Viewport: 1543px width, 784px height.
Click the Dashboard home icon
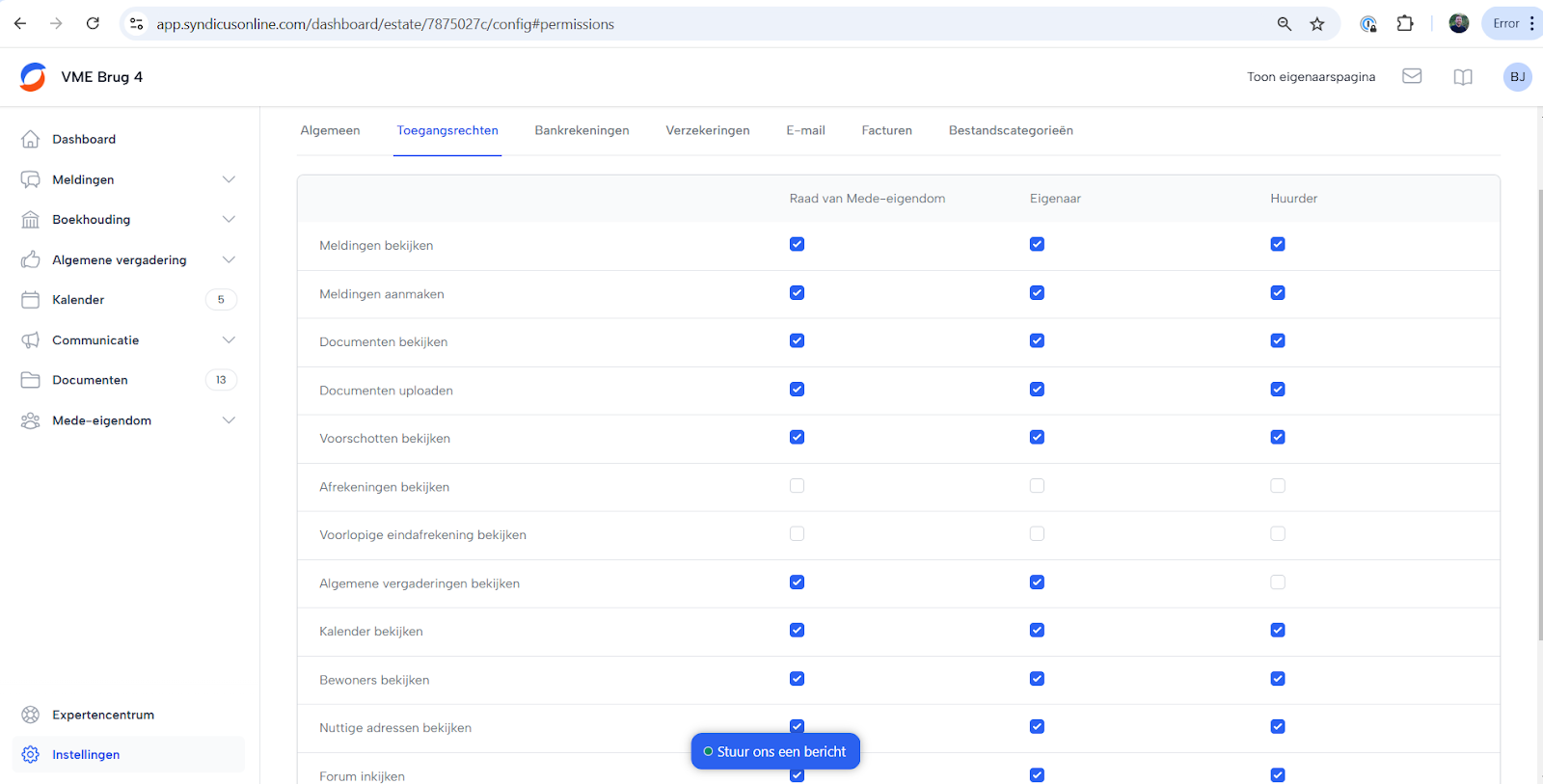tap(31, 139)
